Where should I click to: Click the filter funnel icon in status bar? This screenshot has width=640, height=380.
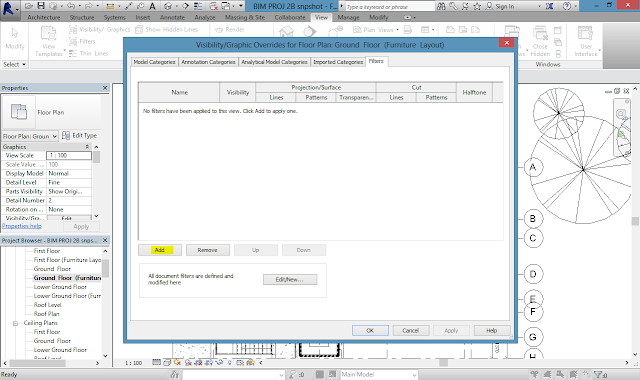(599, 374)
